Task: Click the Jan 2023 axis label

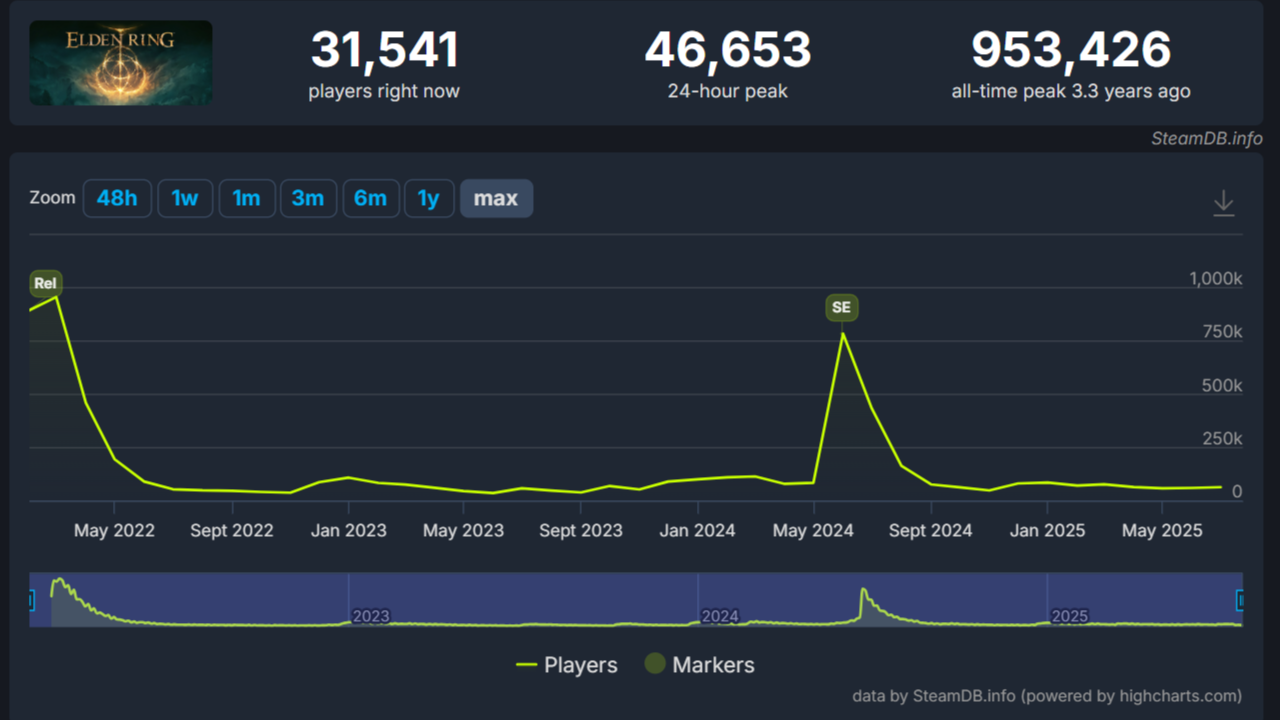Action: (348, 530)
